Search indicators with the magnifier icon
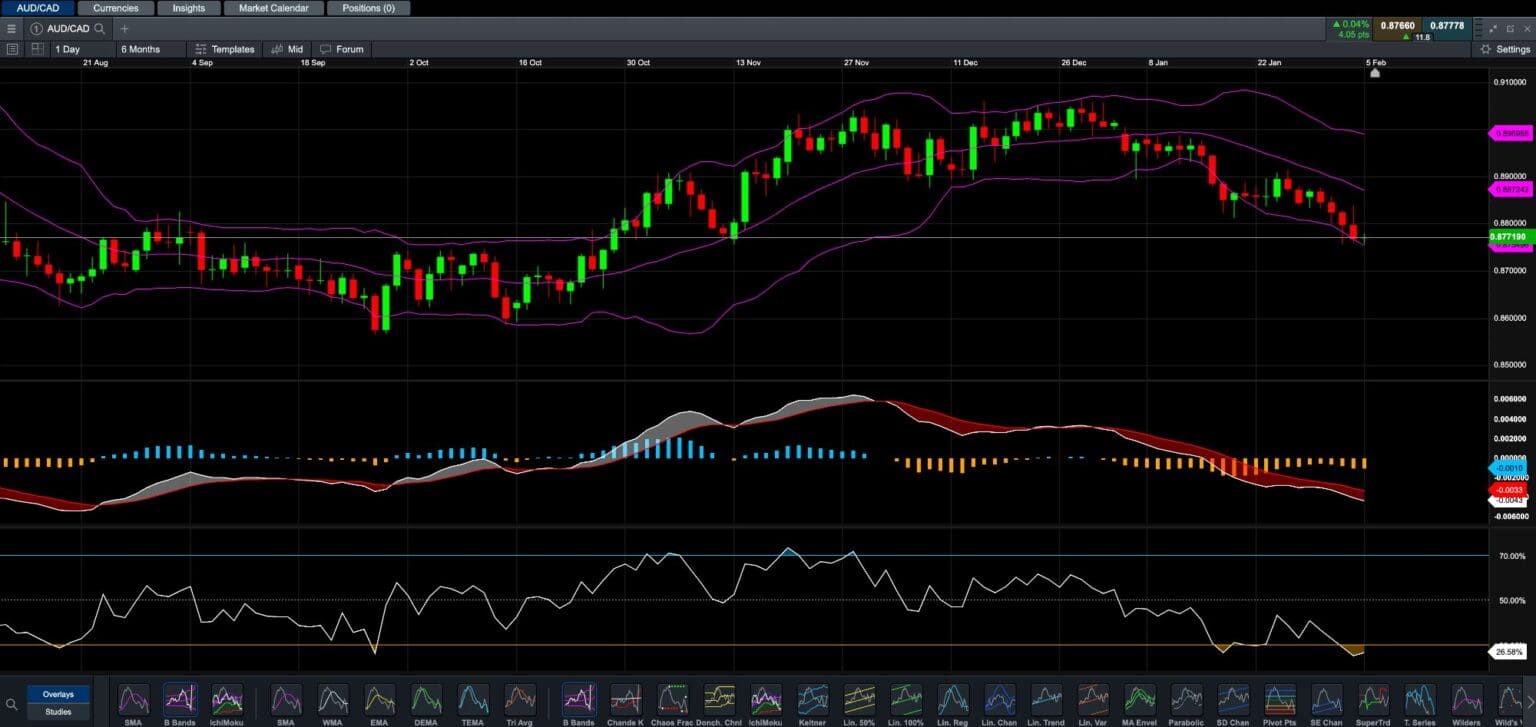 tap(12, 704)
